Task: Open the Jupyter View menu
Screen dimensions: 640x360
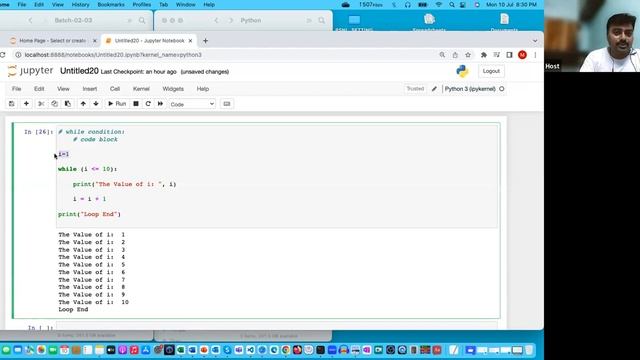Action: [63, 89]
